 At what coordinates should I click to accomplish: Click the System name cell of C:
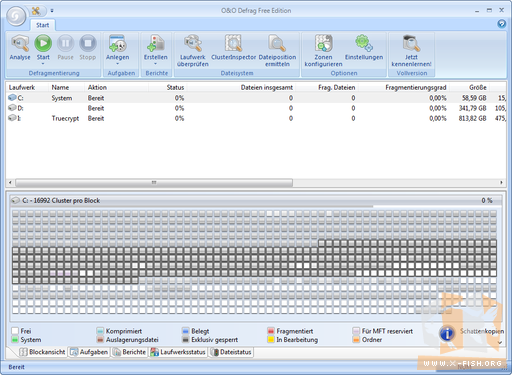tap(62, 98)
